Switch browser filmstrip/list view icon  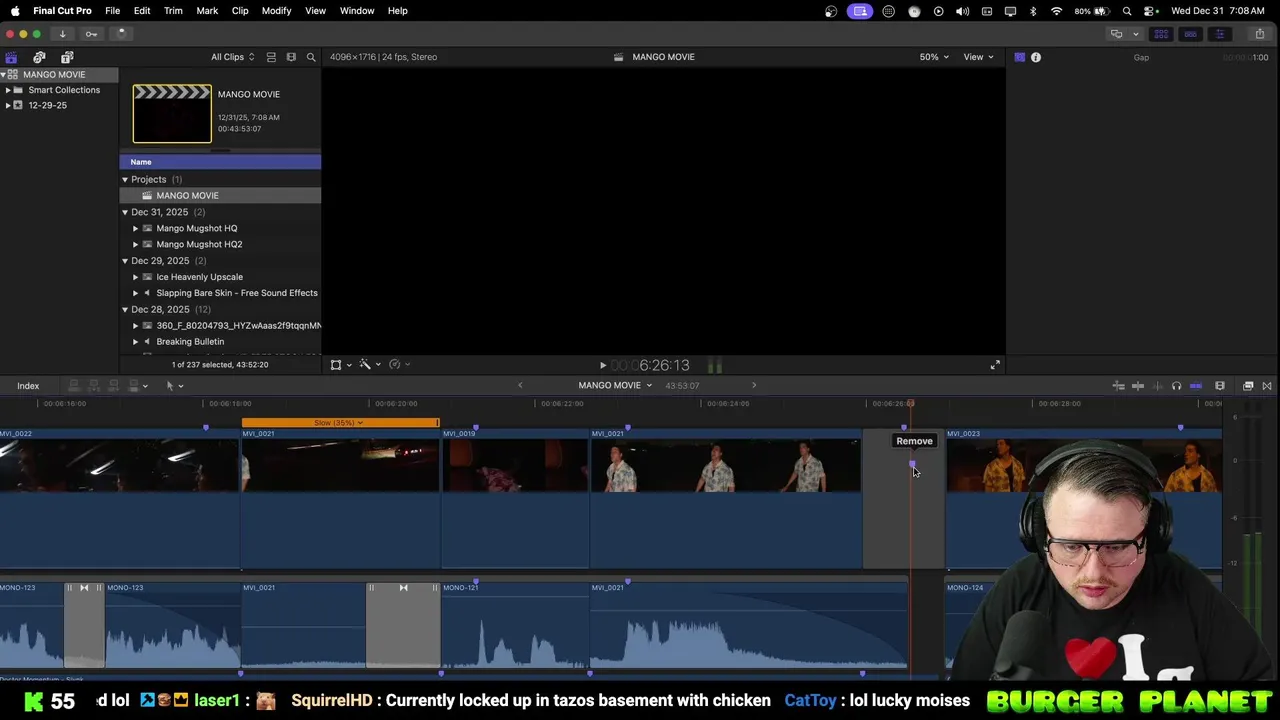click(x=291, y=57)
